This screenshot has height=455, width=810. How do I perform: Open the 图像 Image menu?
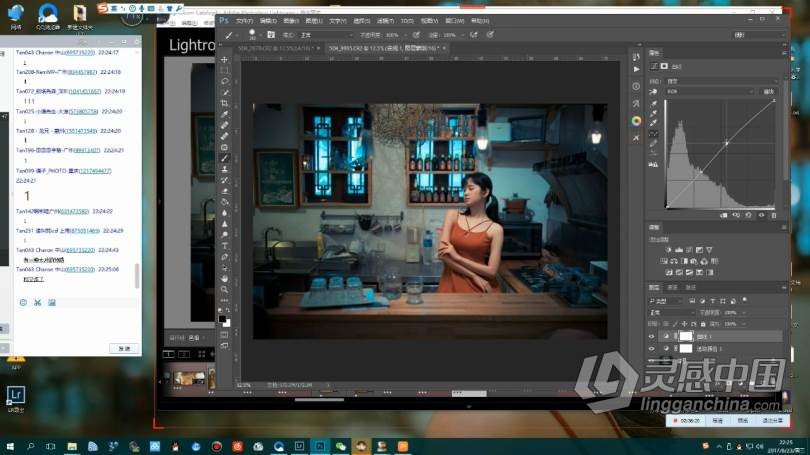[x=291, y=21]
